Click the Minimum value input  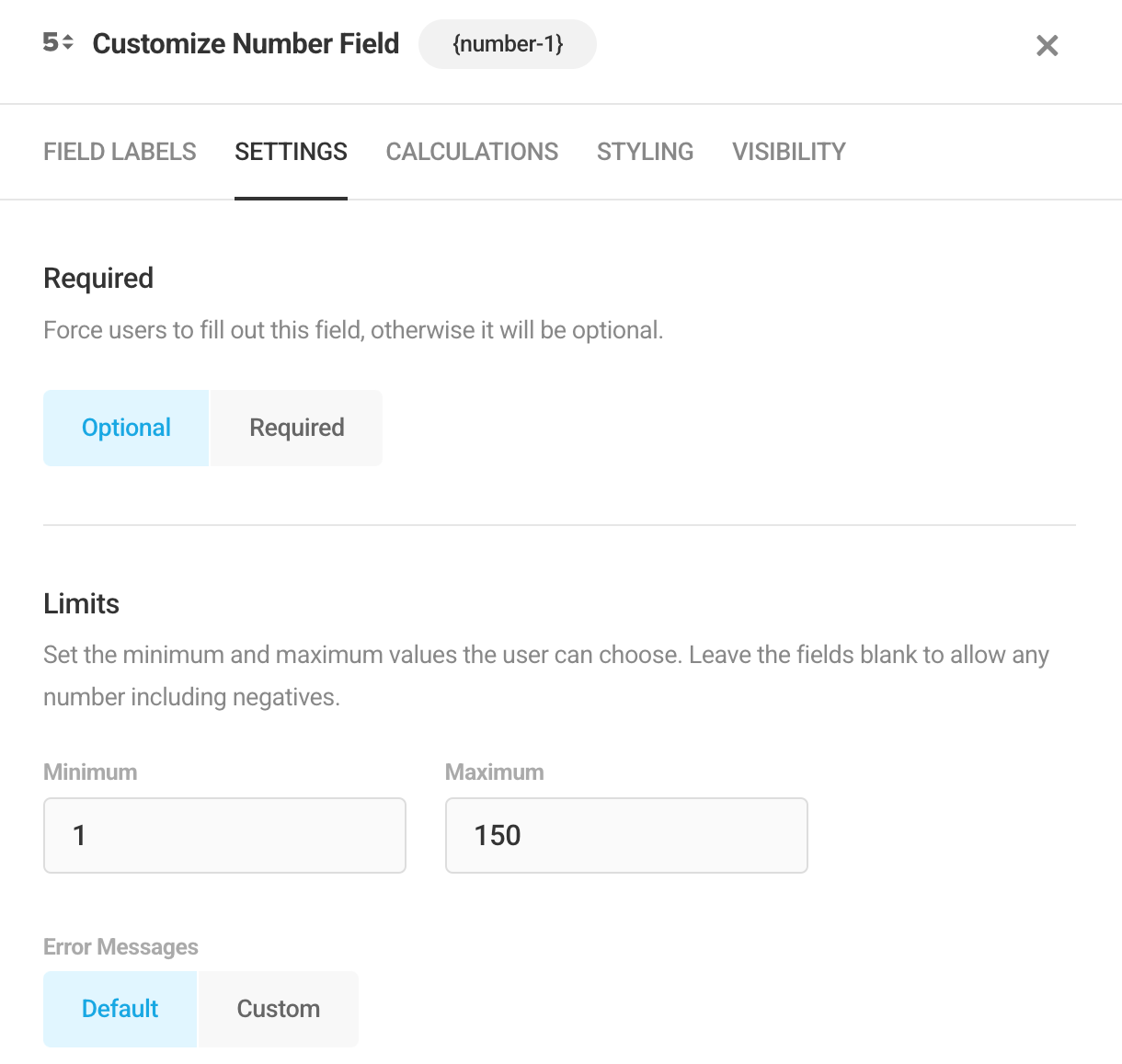224,835
